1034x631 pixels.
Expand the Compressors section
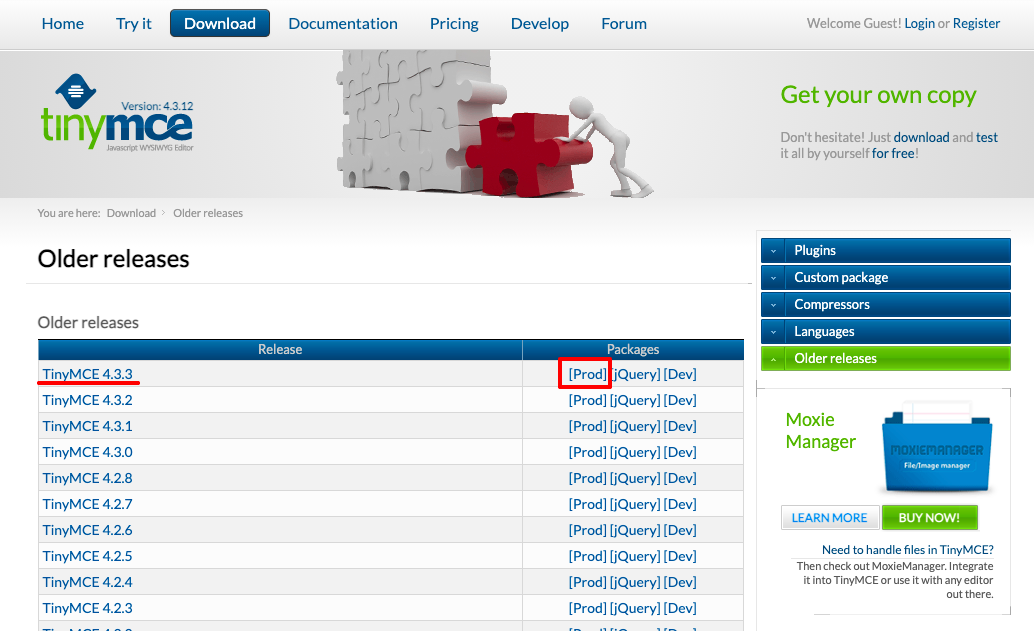tap(885, 304)
